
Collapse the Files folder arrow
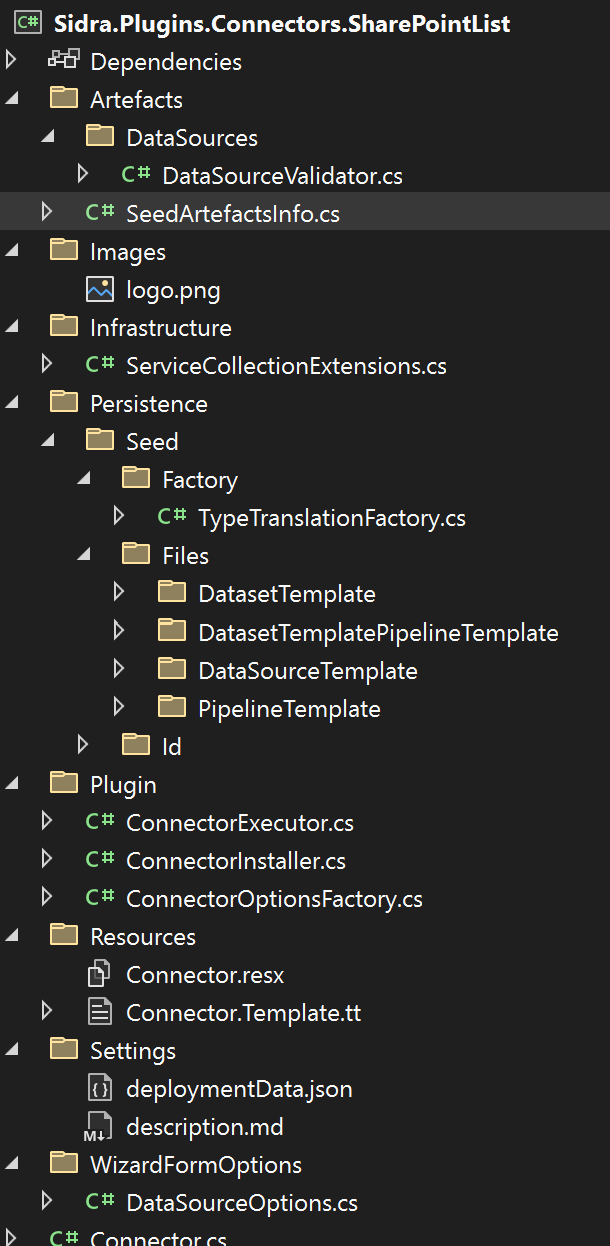(x=83, y=555)
